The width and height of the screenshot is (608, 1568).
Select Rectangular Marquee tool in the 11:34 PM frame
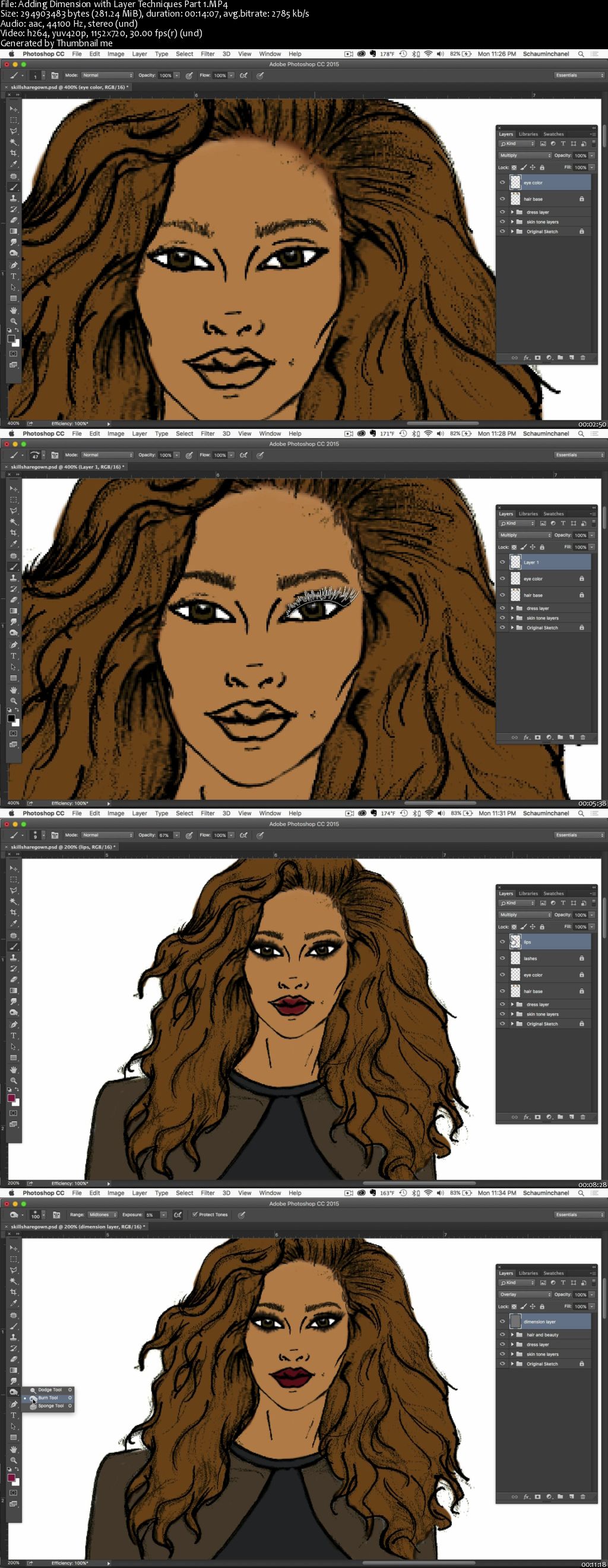pos(13,1259)
